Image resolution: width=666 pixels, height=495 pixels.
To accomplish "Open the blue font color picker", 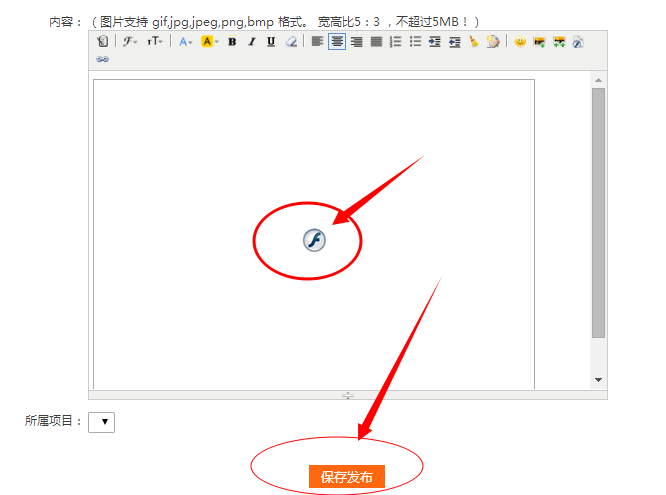I will (186, 42).
